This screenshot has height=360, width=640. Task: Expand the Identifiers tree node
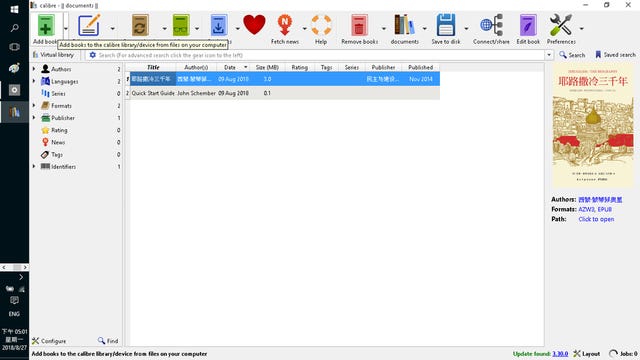(34, 167)
